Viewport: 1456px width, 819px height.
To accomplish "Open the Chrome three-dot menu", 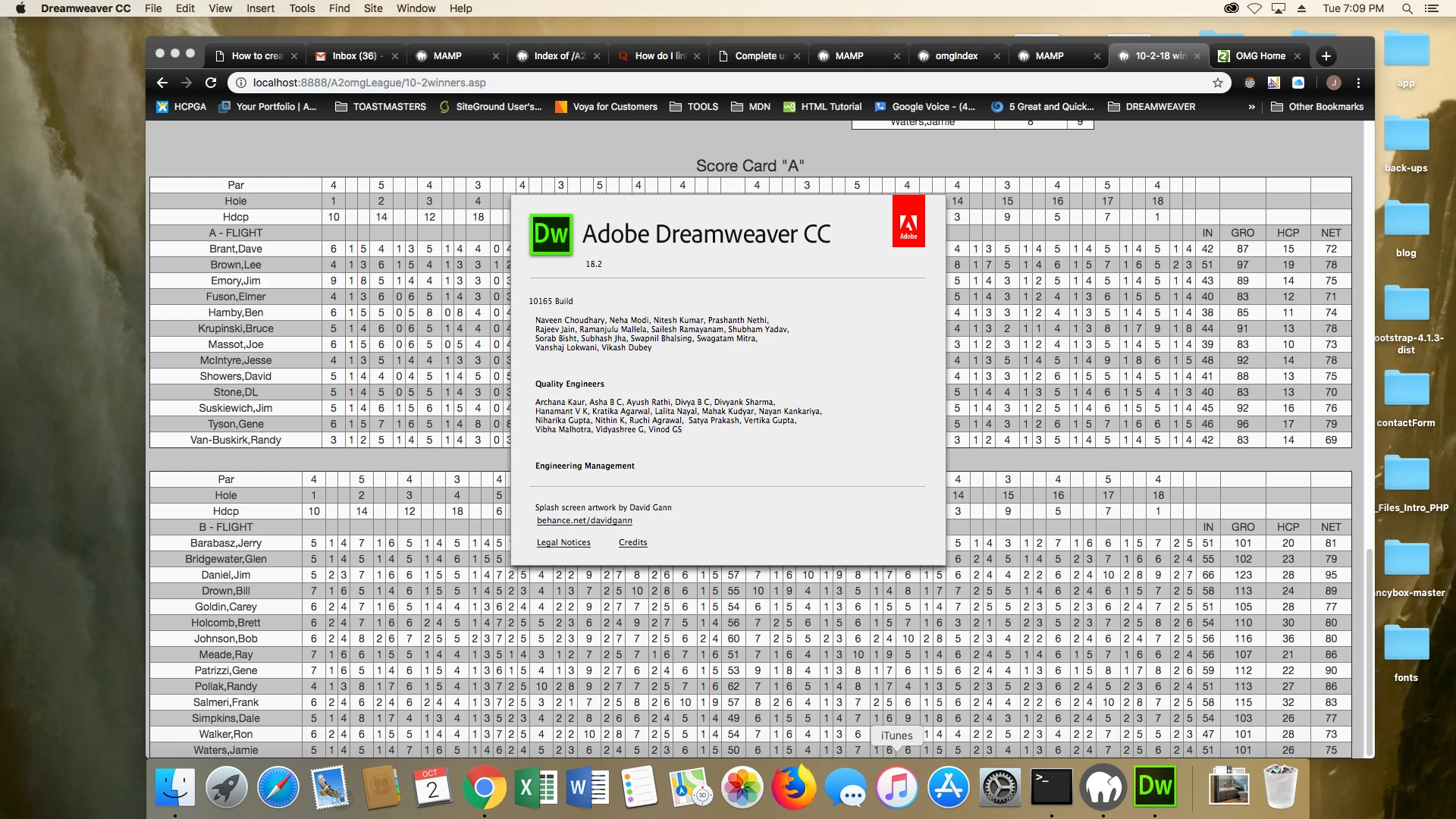I will (1358, 83).
